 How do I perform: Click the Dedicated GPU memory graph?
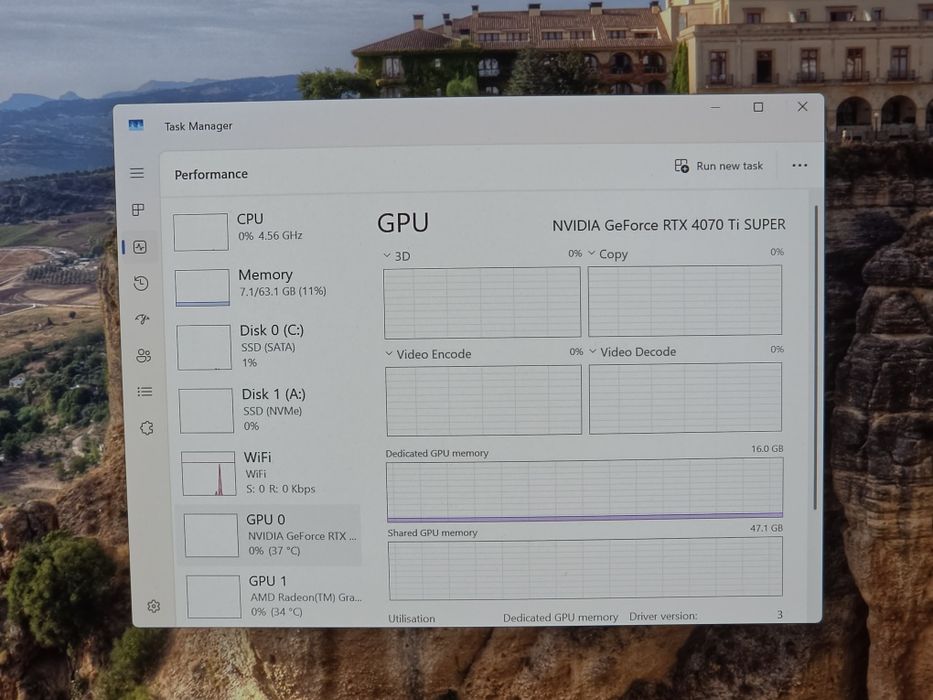[585, 490]
